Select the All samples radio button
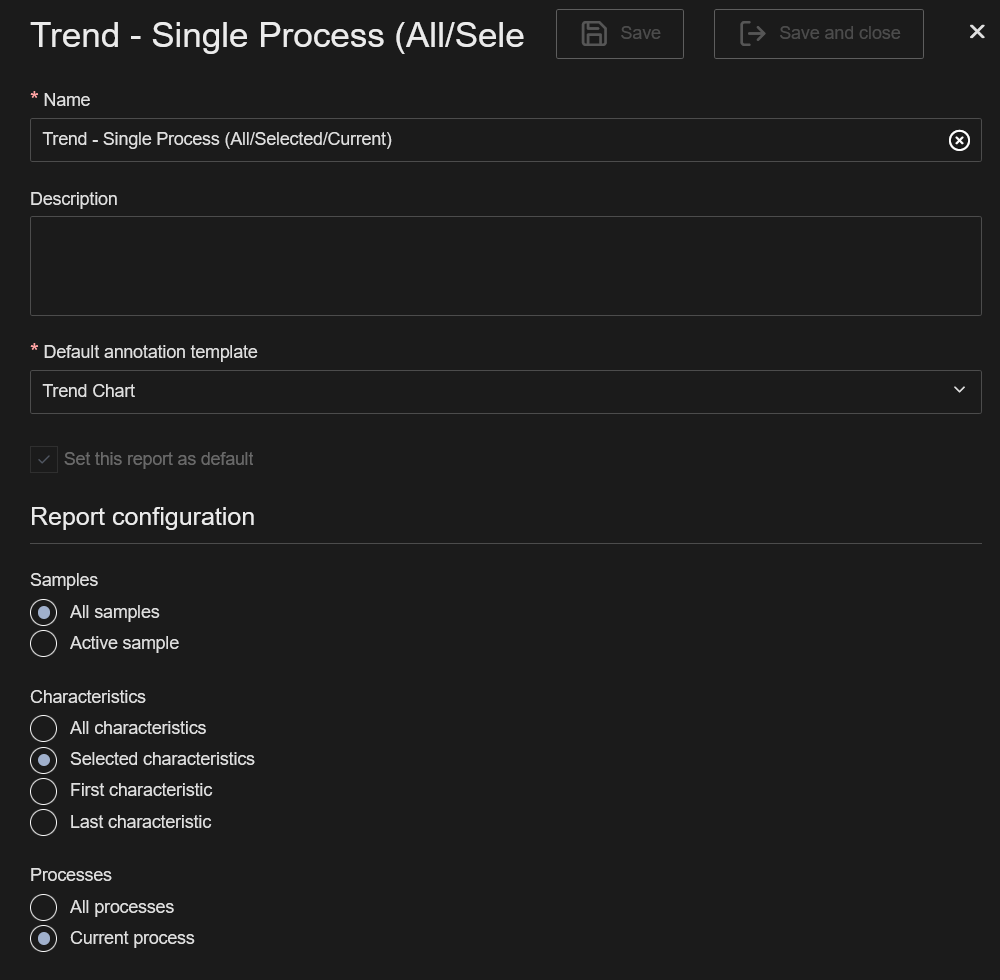Screen dimensions: 1000x980 click(44, 612)
